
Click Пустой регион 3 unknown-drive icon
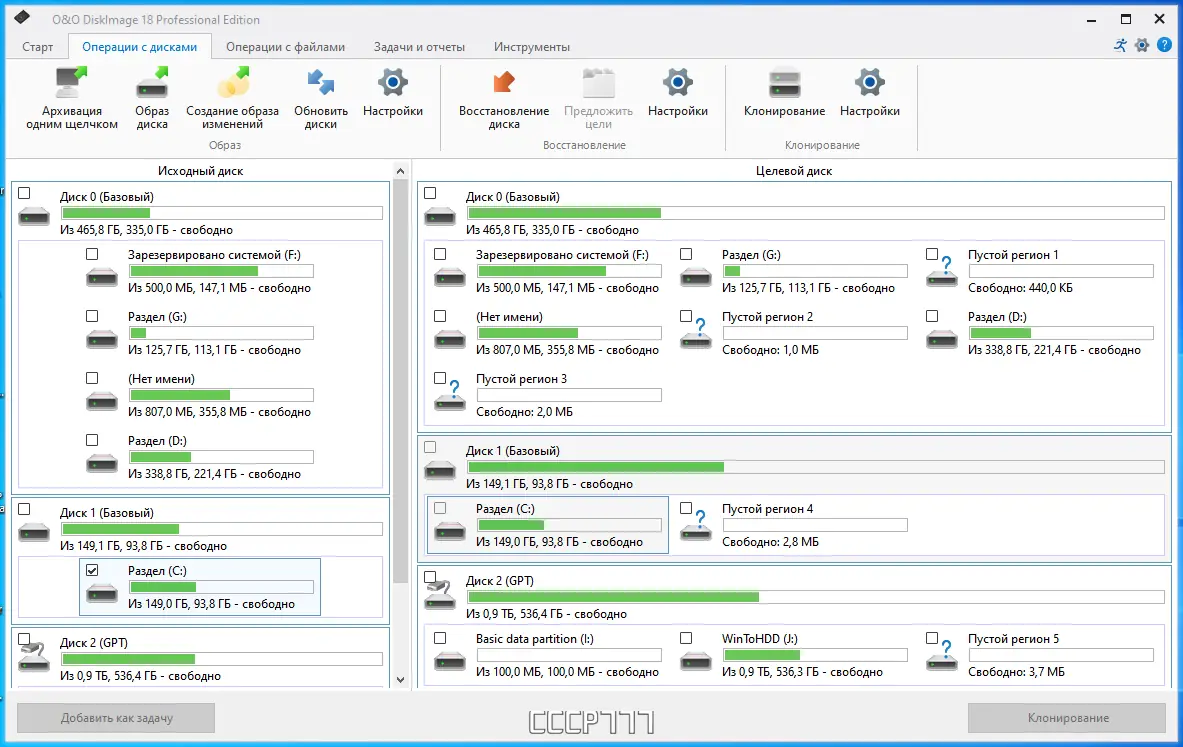(x=450, y=397)
